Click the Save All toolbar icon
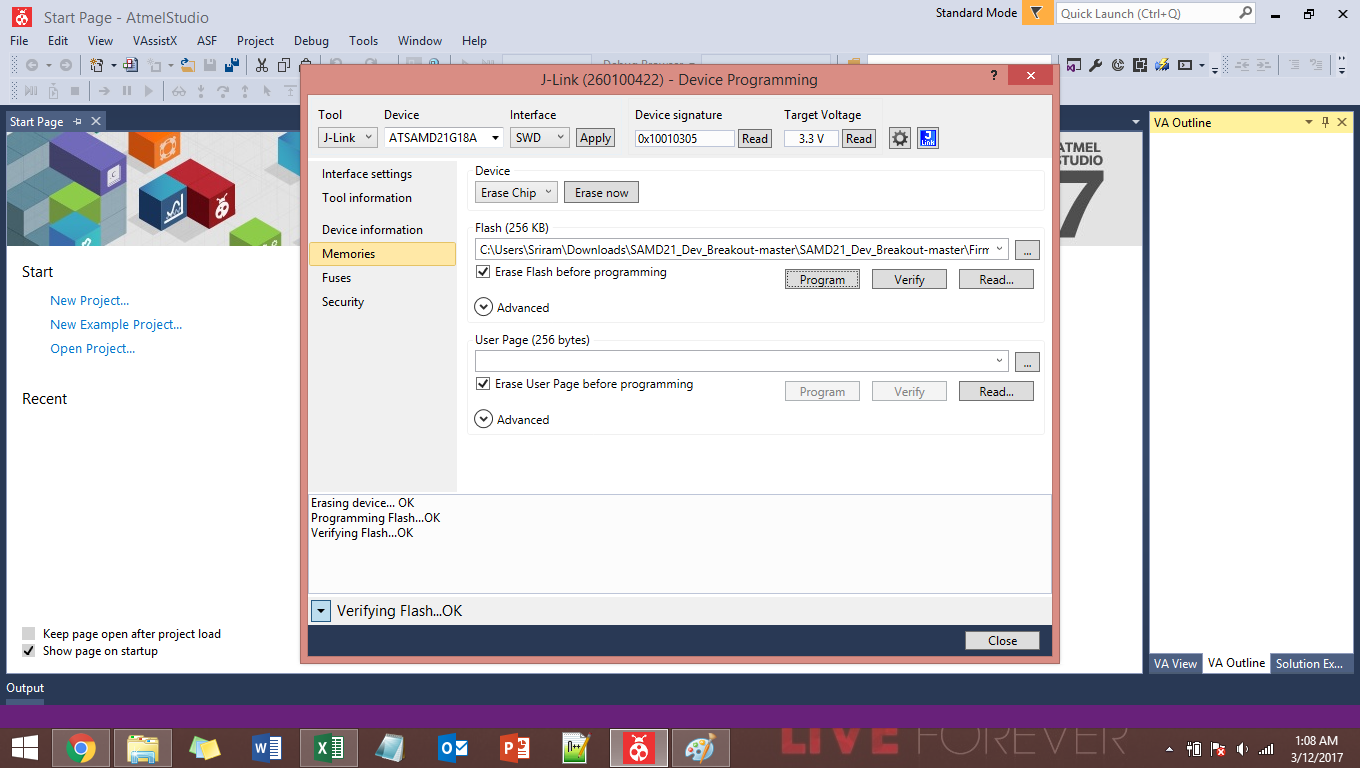 tap(232, 65)
